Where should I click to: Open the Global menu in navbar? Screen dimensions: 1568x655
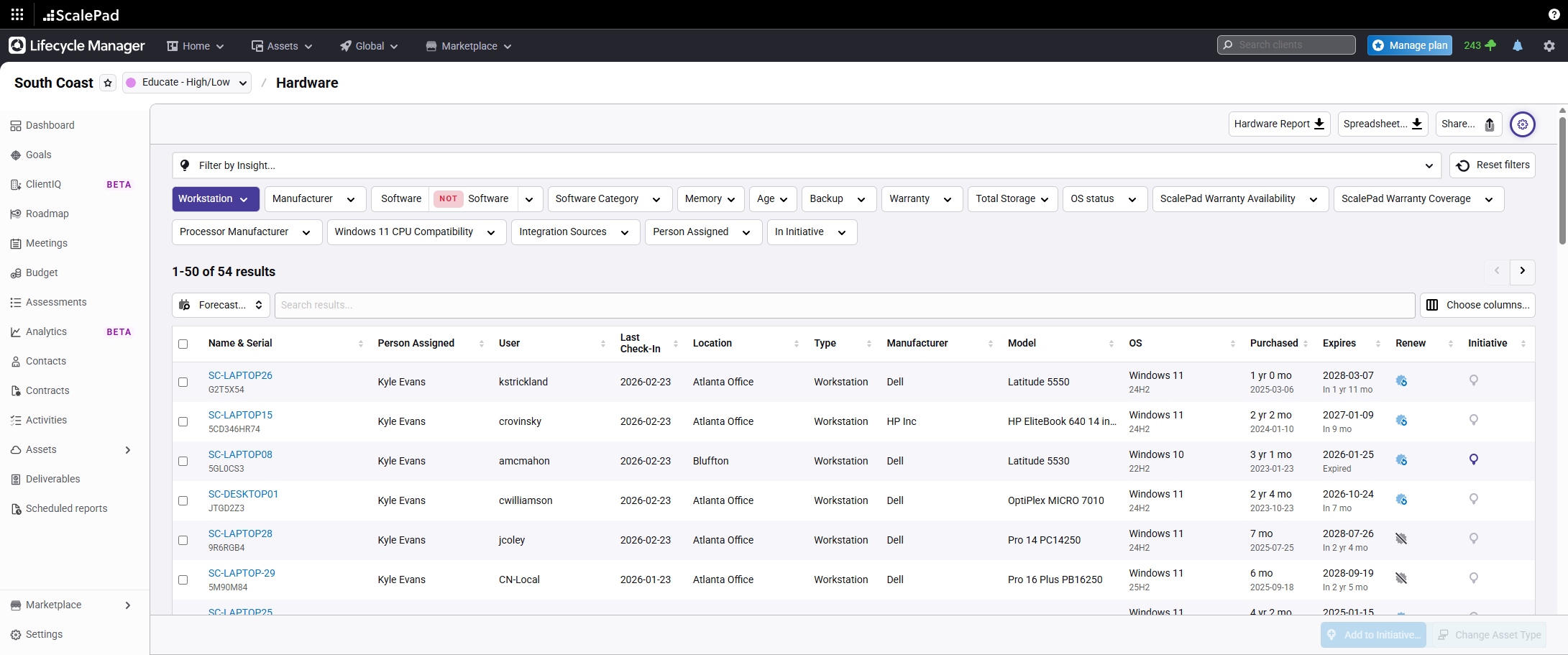[369, 46]
